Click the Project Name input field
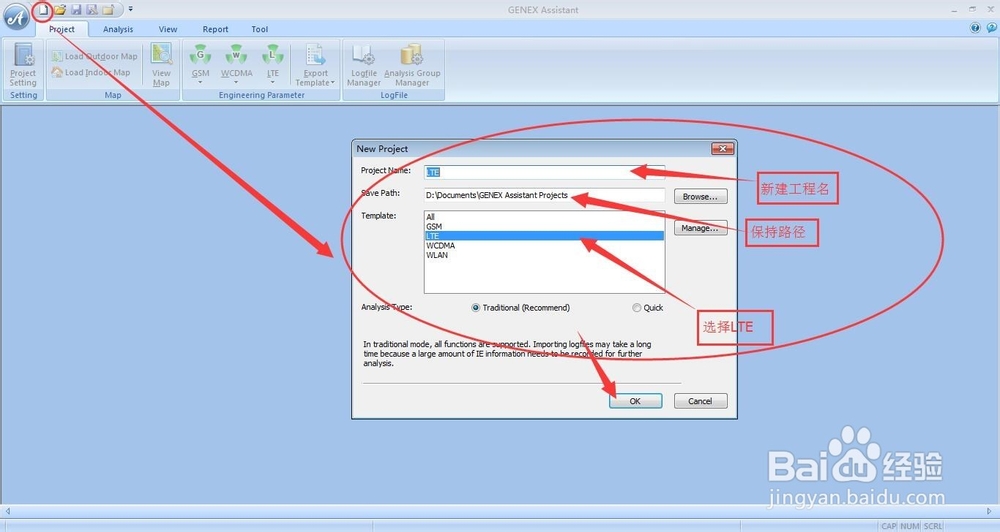 (x=544, y=172)
